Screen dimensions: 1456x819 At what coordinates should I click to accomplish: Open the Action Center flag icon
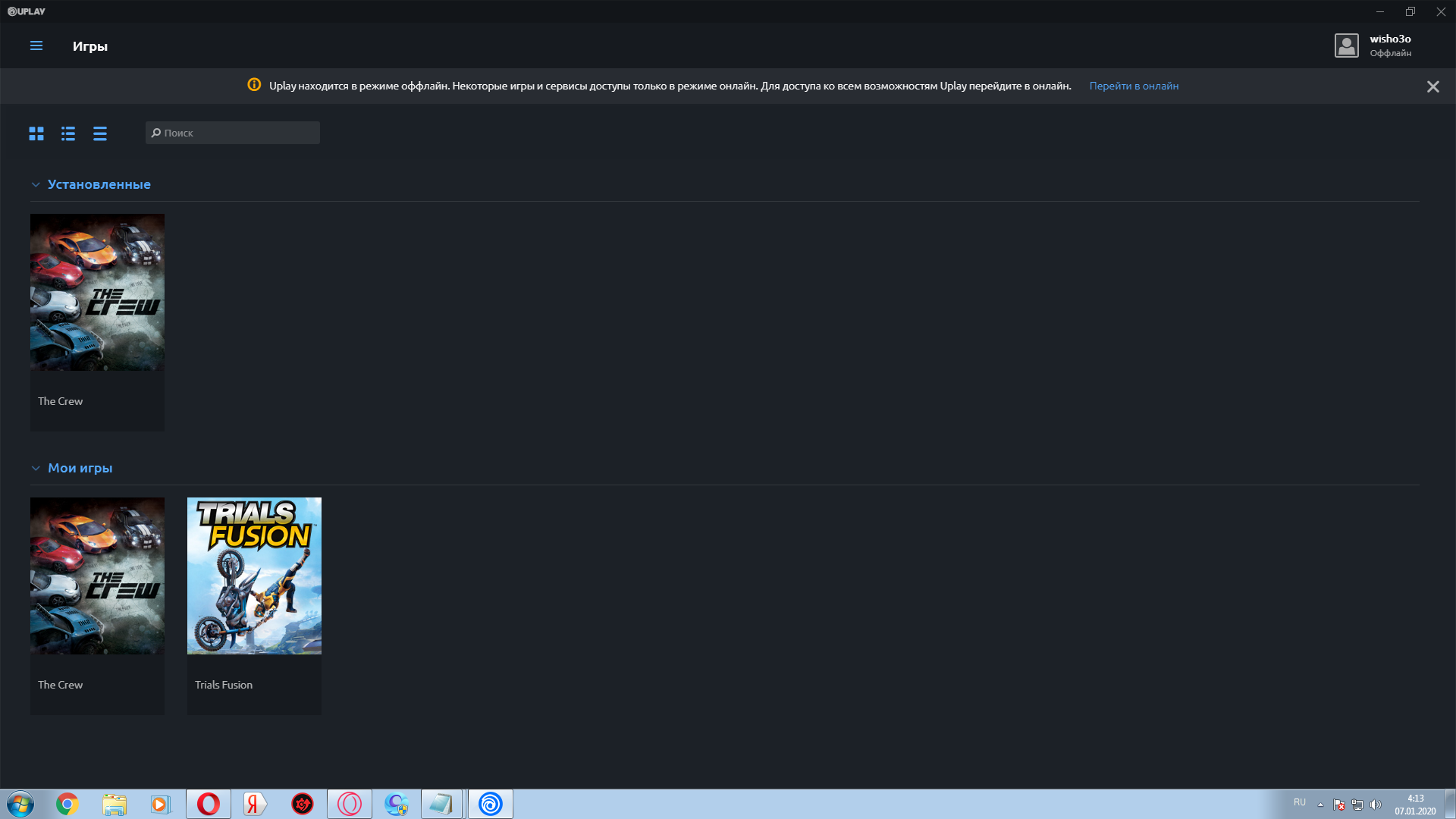[1339, 805]
